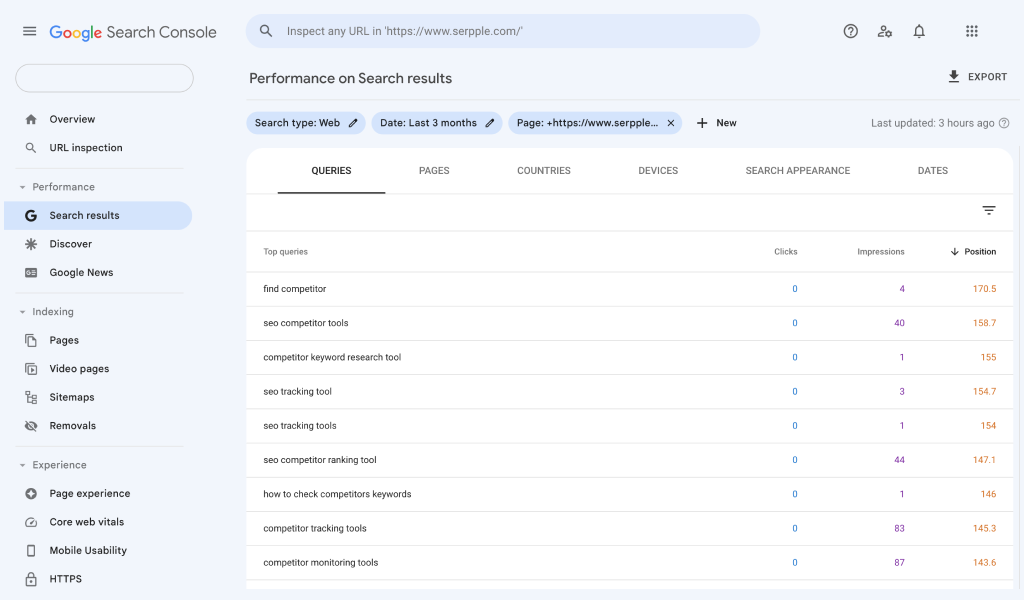Sort by the Impressions column header
This screenshot has height=600, width=1024.
(880, 251)
